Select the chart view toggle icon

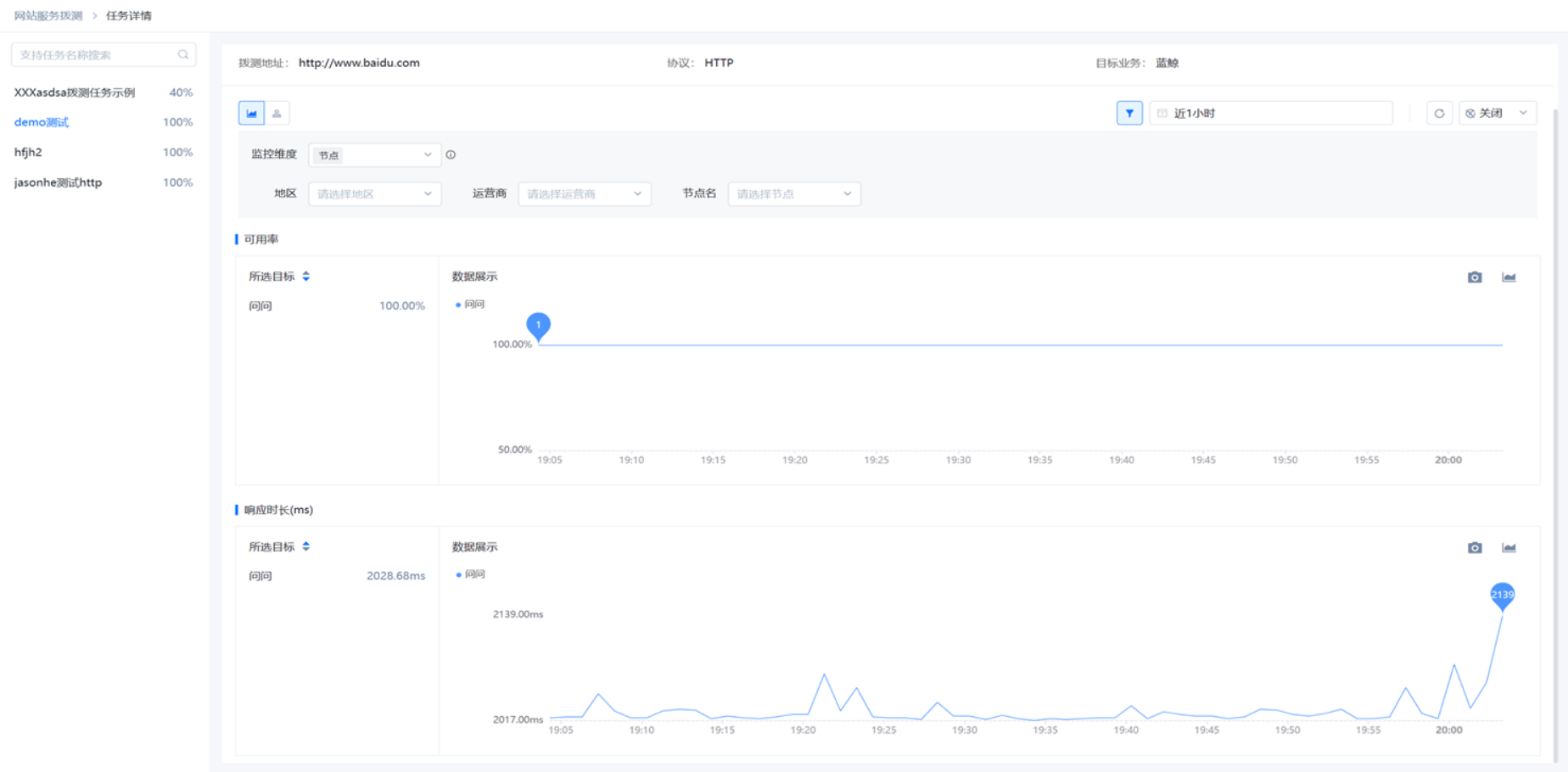[x=251, y=113]
